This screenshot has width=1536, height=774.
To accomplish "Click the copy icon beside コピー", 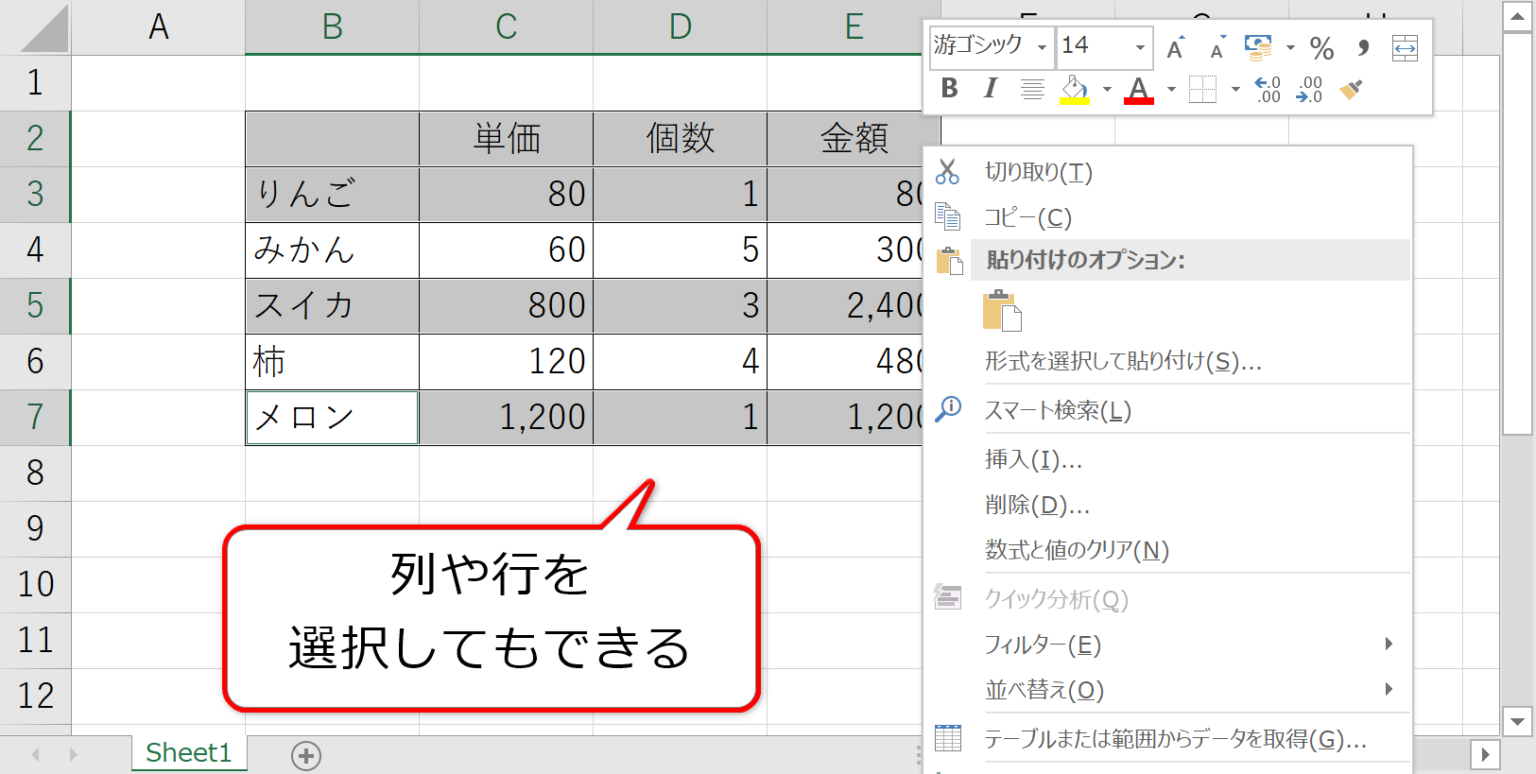I will tap(947, 215).
